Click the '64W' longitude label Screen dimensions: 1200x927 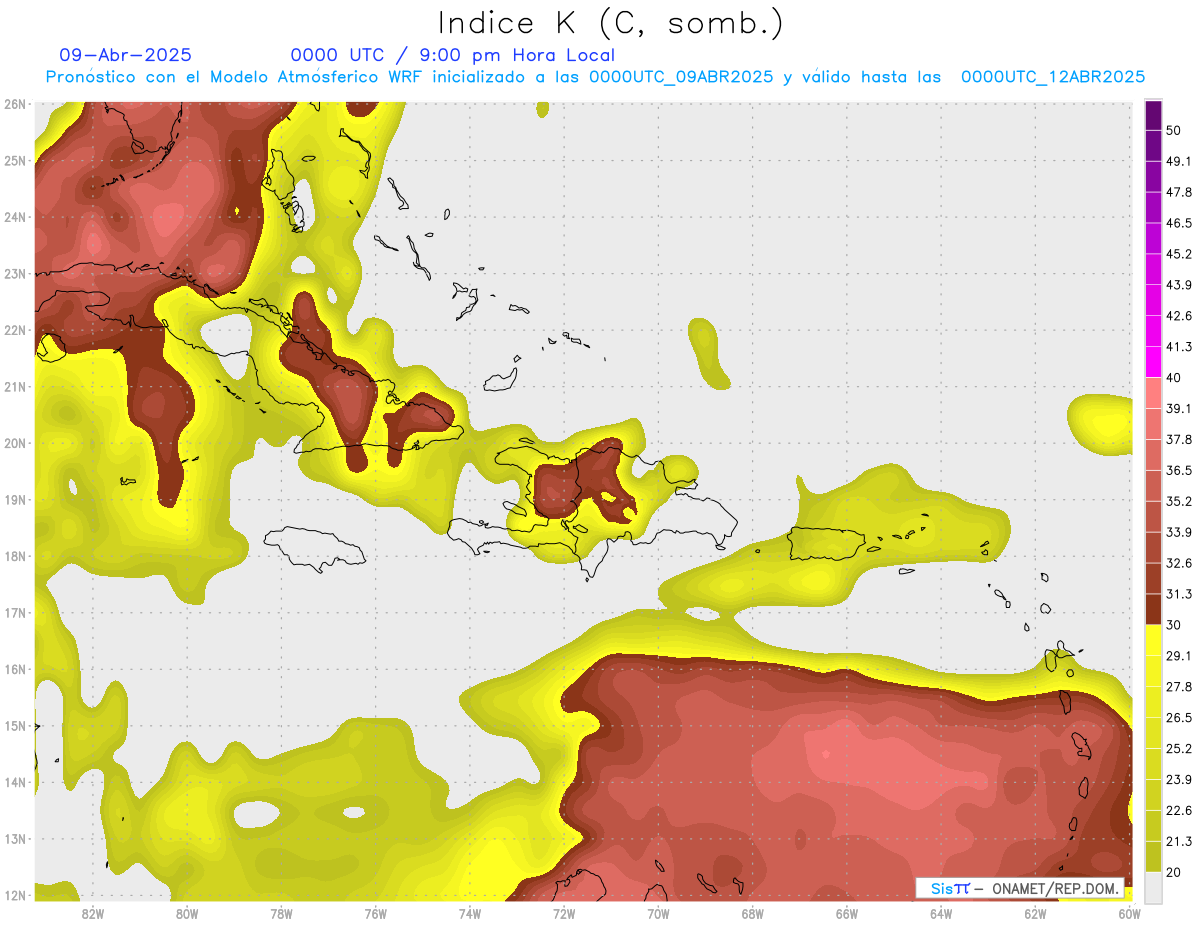[x=941, y=913]
